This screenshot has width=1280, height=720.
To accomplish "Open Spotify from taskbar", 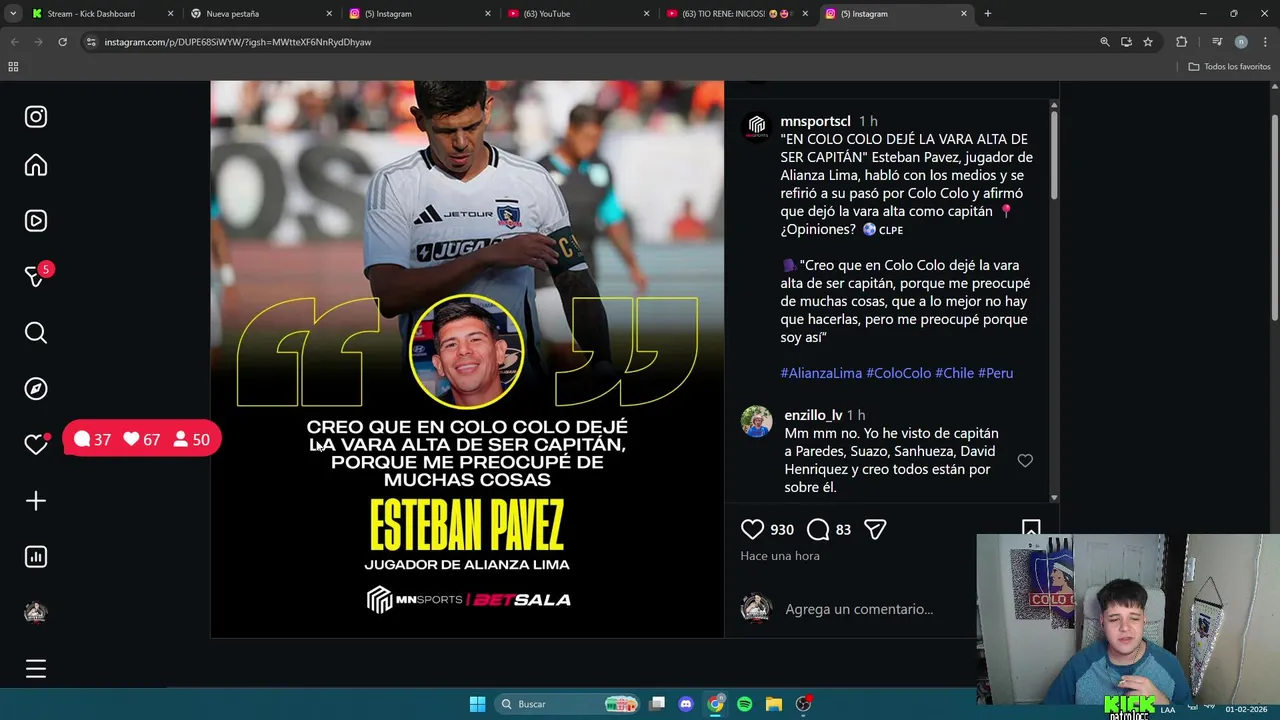I will click(x=744, y=704).
